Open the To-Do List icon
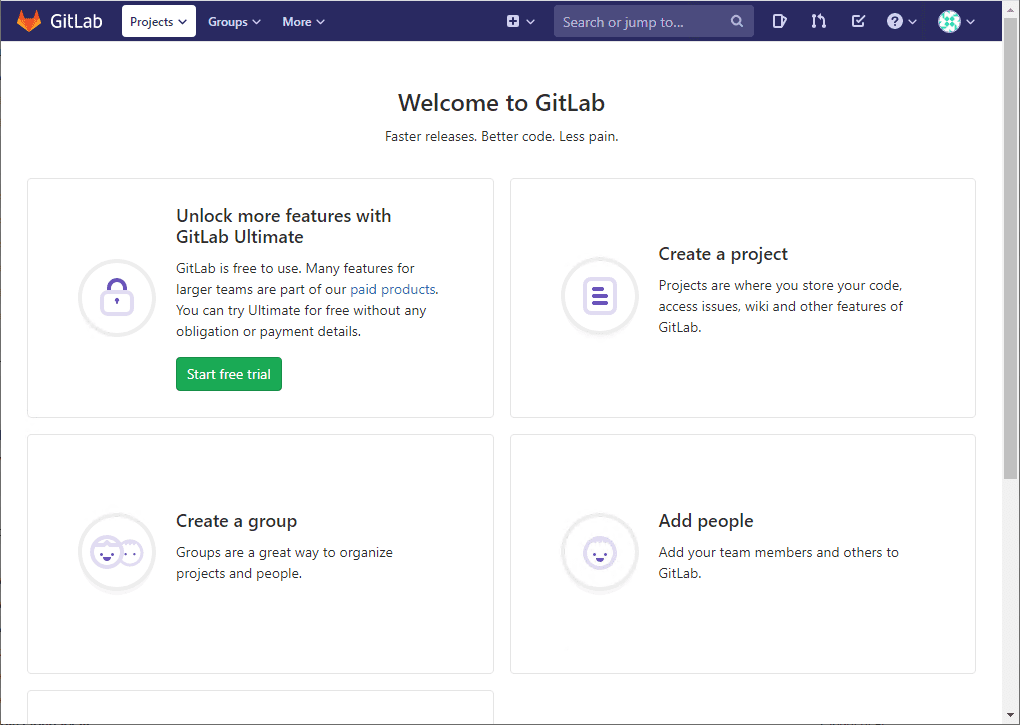This screenshot has width=1020, height=725. [x=858, y=21]
